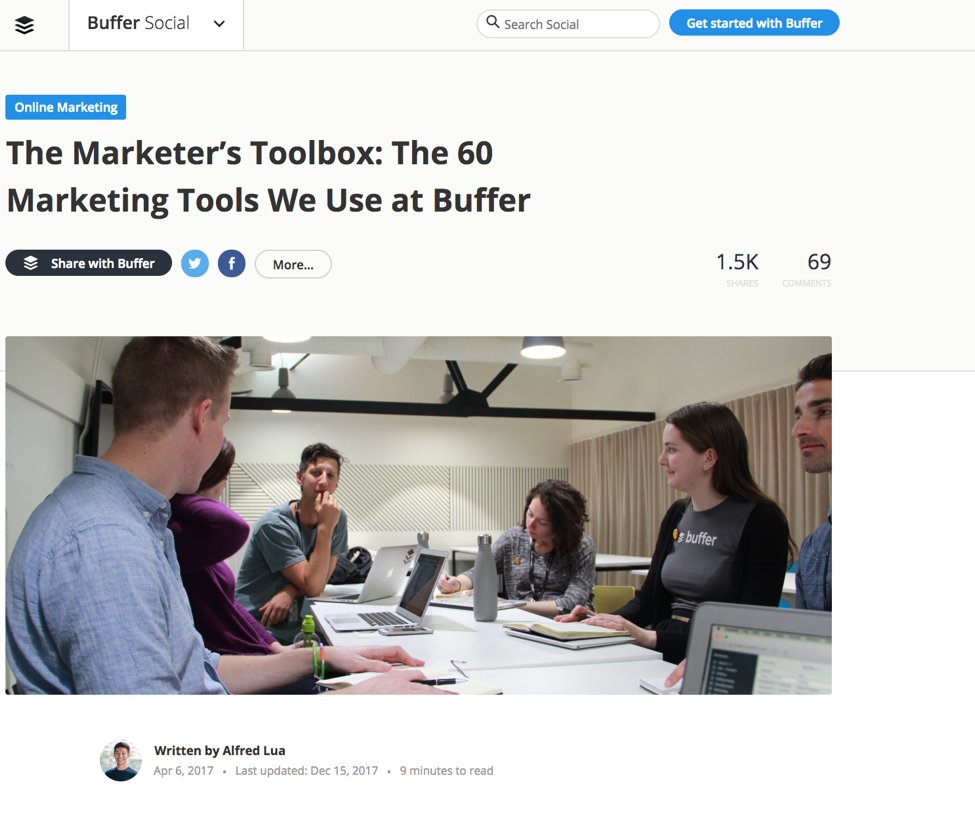Click the search magnifier icon
This screenshot has width=975, height=817.
click(492, 22)
